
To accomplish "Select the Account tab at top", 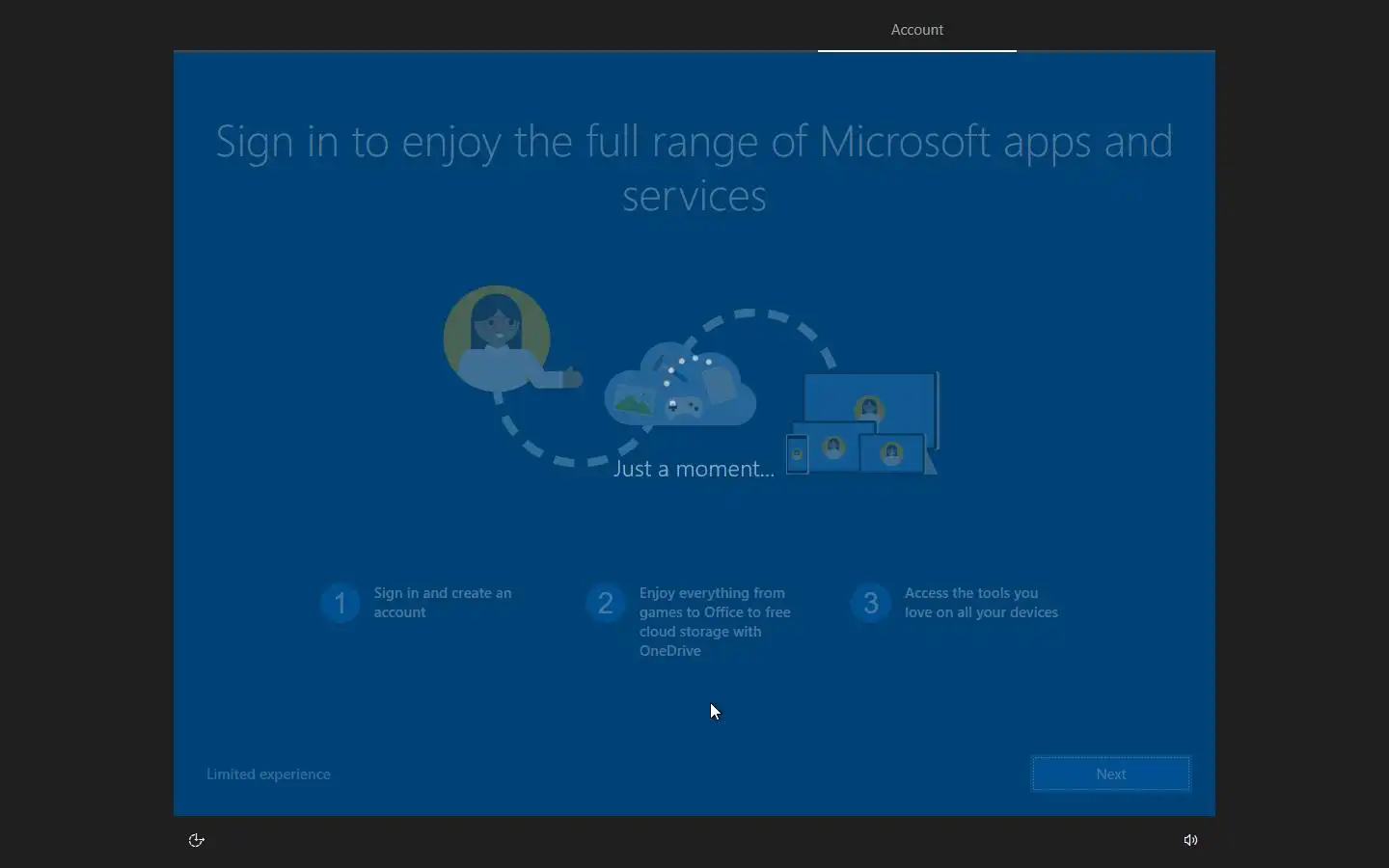I will (916, 30).
